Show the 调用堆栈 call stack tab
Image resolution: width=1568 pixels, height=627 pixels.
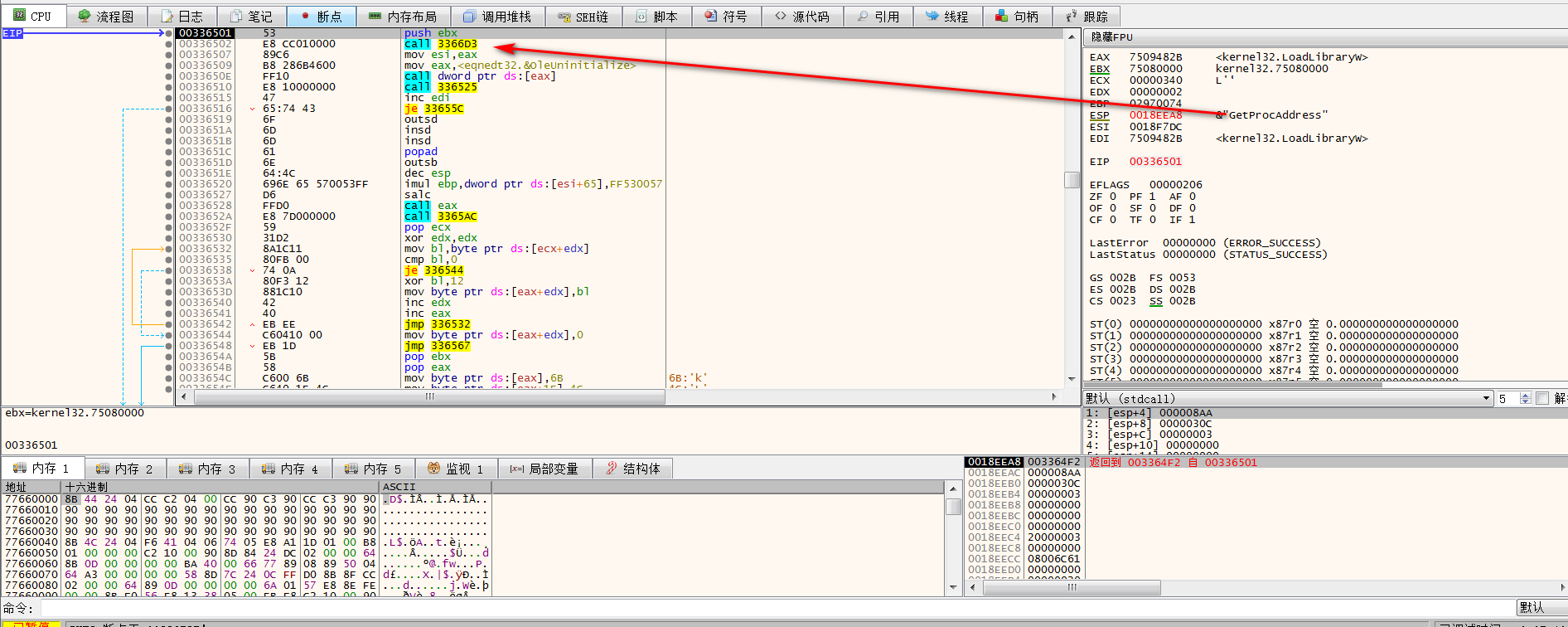tap(497, 17)
